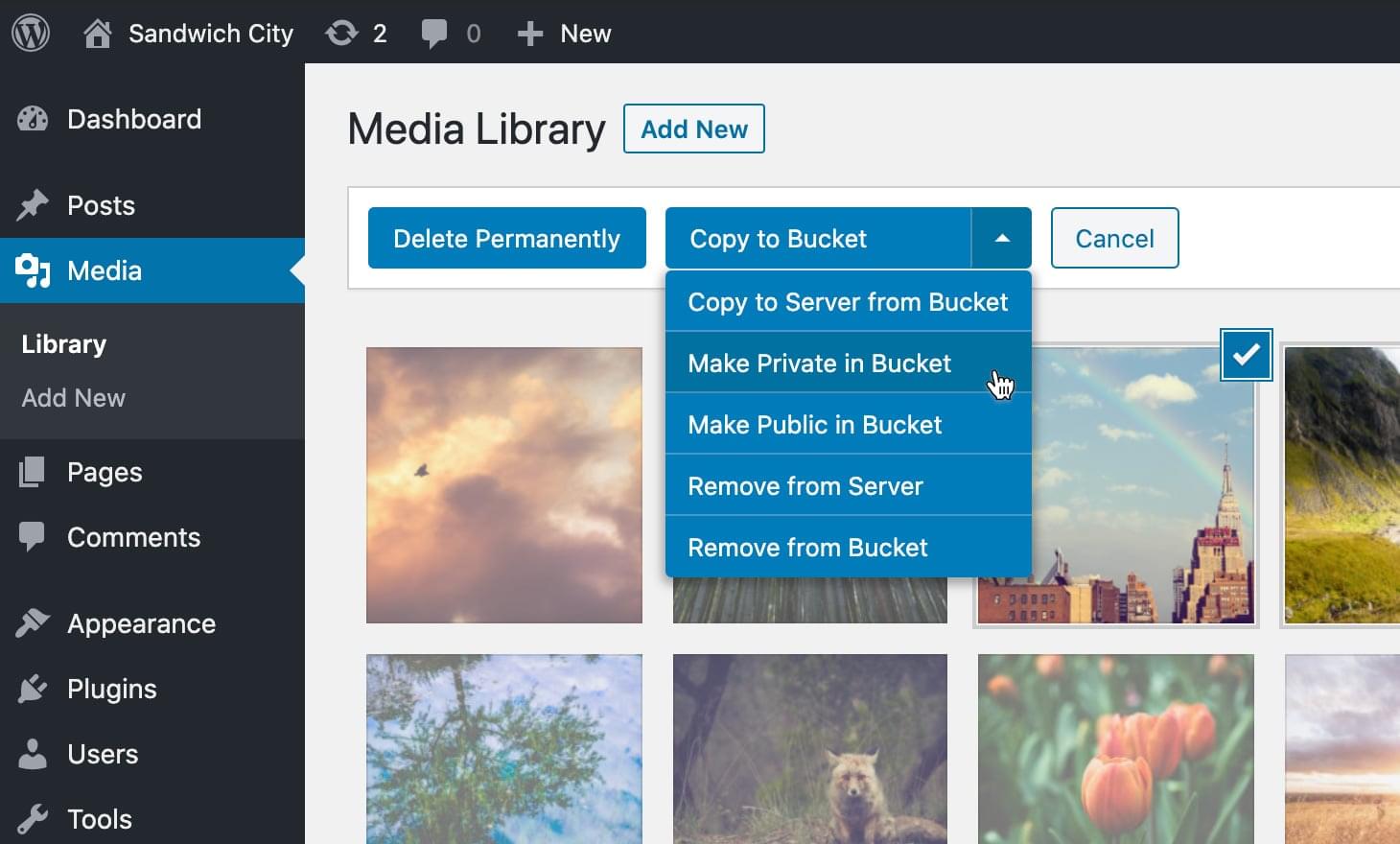Click the Add New button beside title
Viewport: 1400px width, 844px height.
[693, 129]
